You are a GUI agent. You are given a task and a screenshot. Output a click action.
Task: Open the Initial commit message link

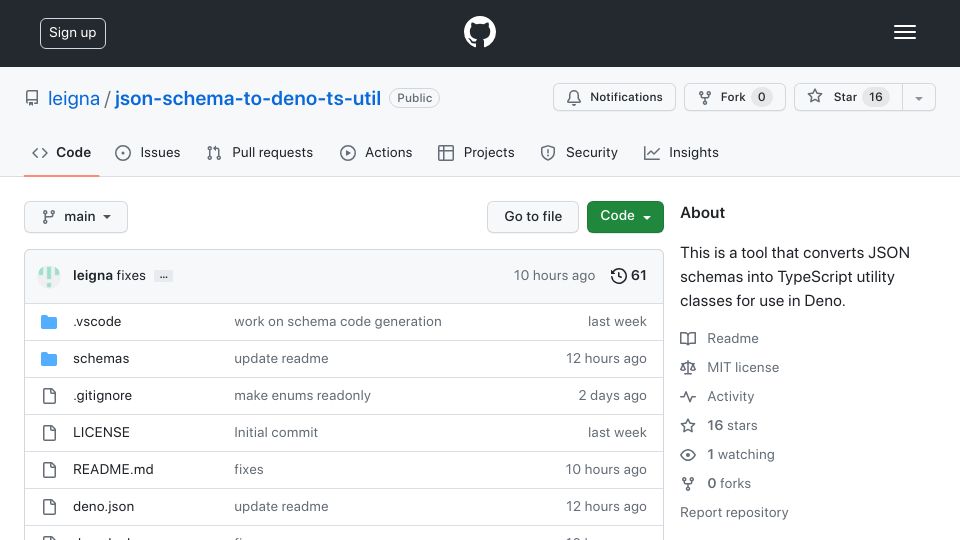(276, 432)
